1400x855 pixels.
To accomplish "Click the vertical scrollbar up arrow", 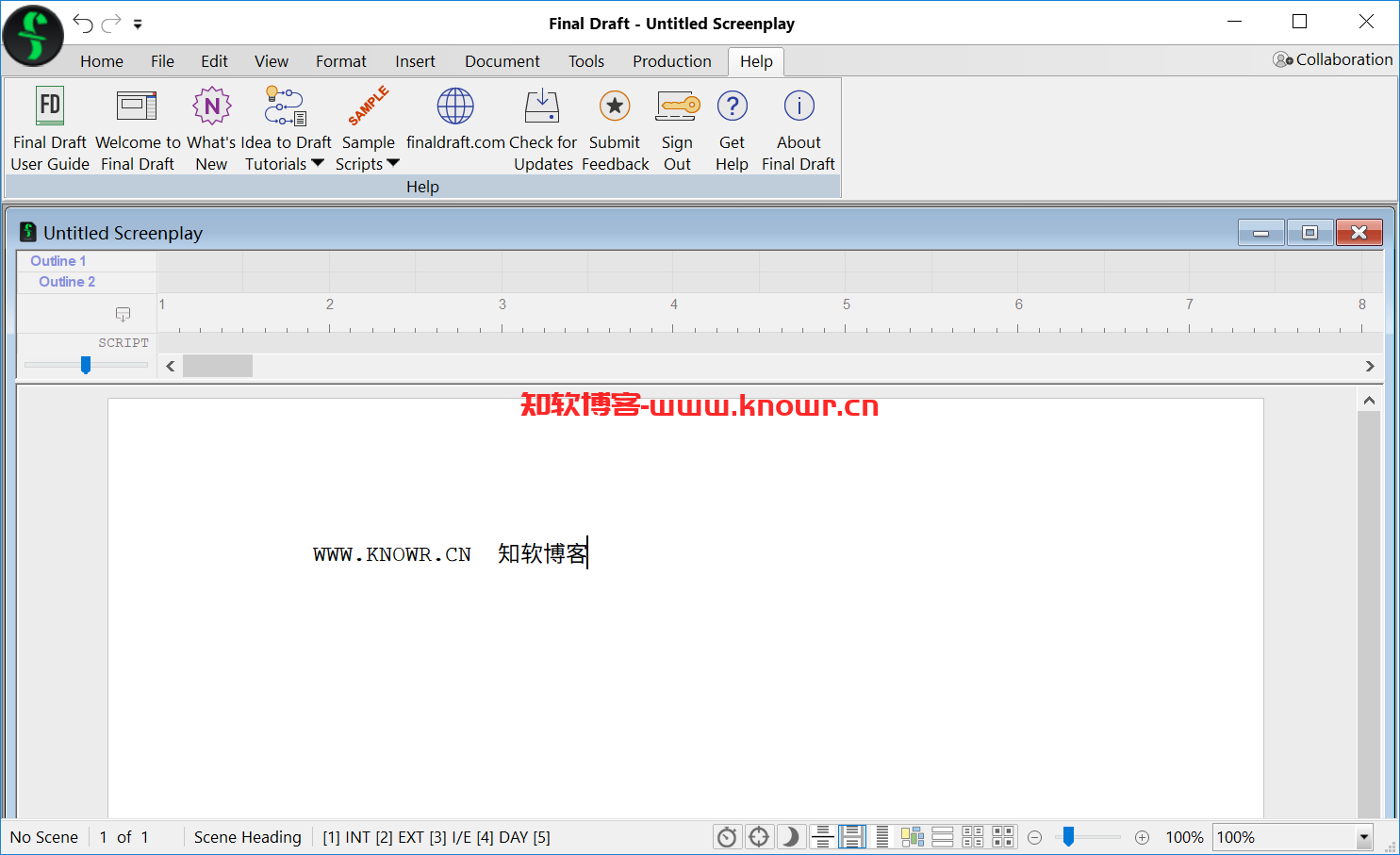I will (x=1369, y=401).
